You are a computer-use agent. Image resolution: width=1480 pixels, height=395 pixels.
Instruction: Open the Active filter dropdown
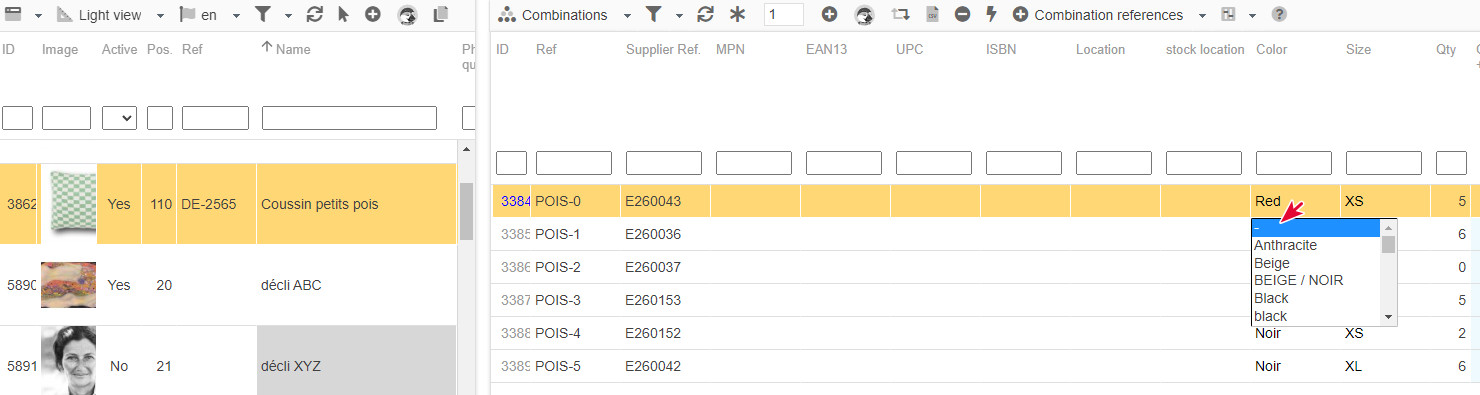pyautogui.click(x=119, y=118)
